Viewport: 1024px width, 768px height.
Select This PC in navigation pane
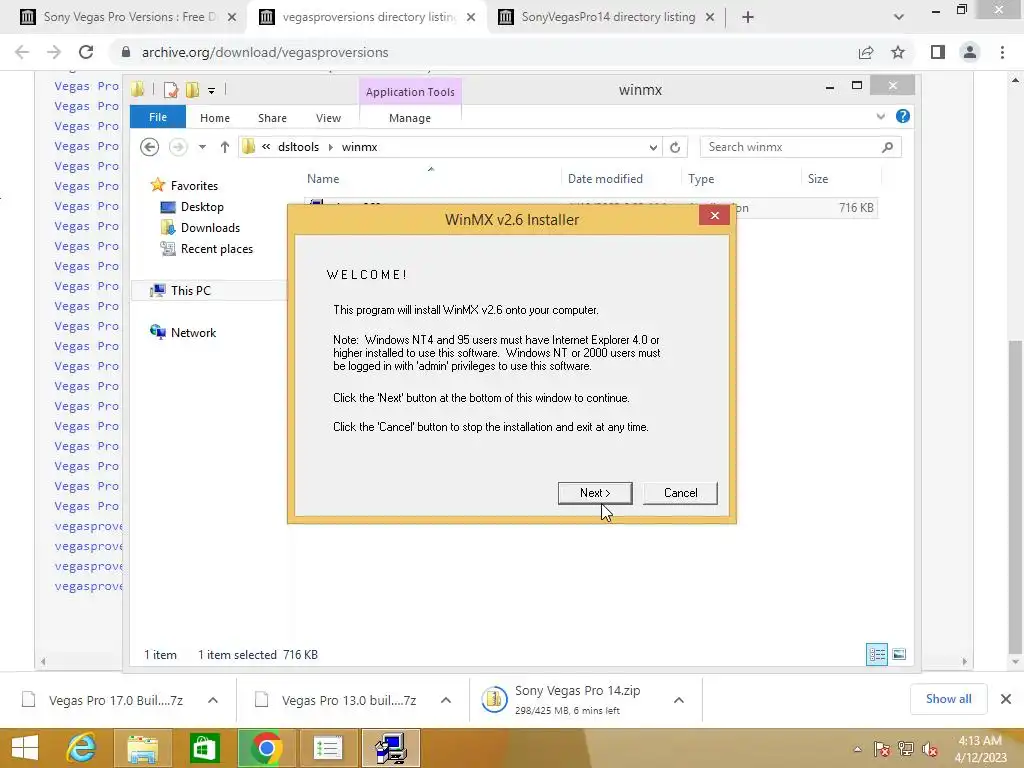pyautogui.click(x=191, y=291)
